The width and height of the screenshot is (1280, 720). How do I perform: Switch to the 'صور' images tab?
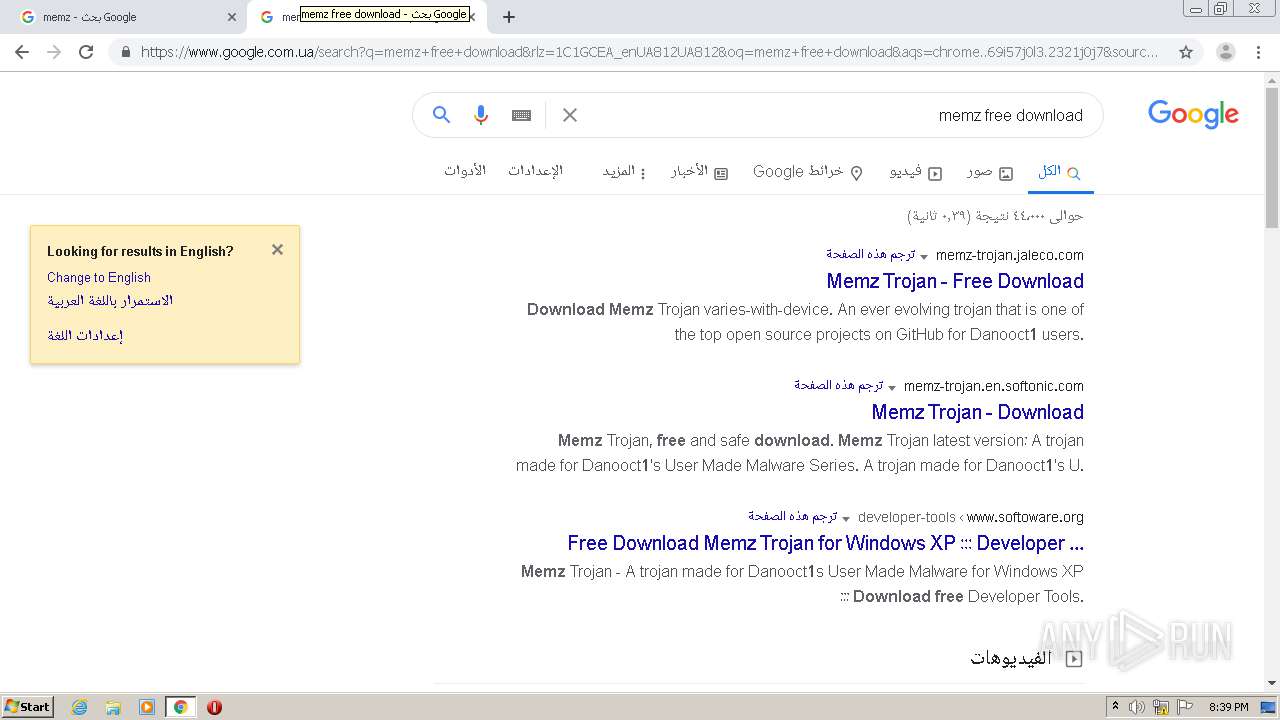click(x=990, y=172)
